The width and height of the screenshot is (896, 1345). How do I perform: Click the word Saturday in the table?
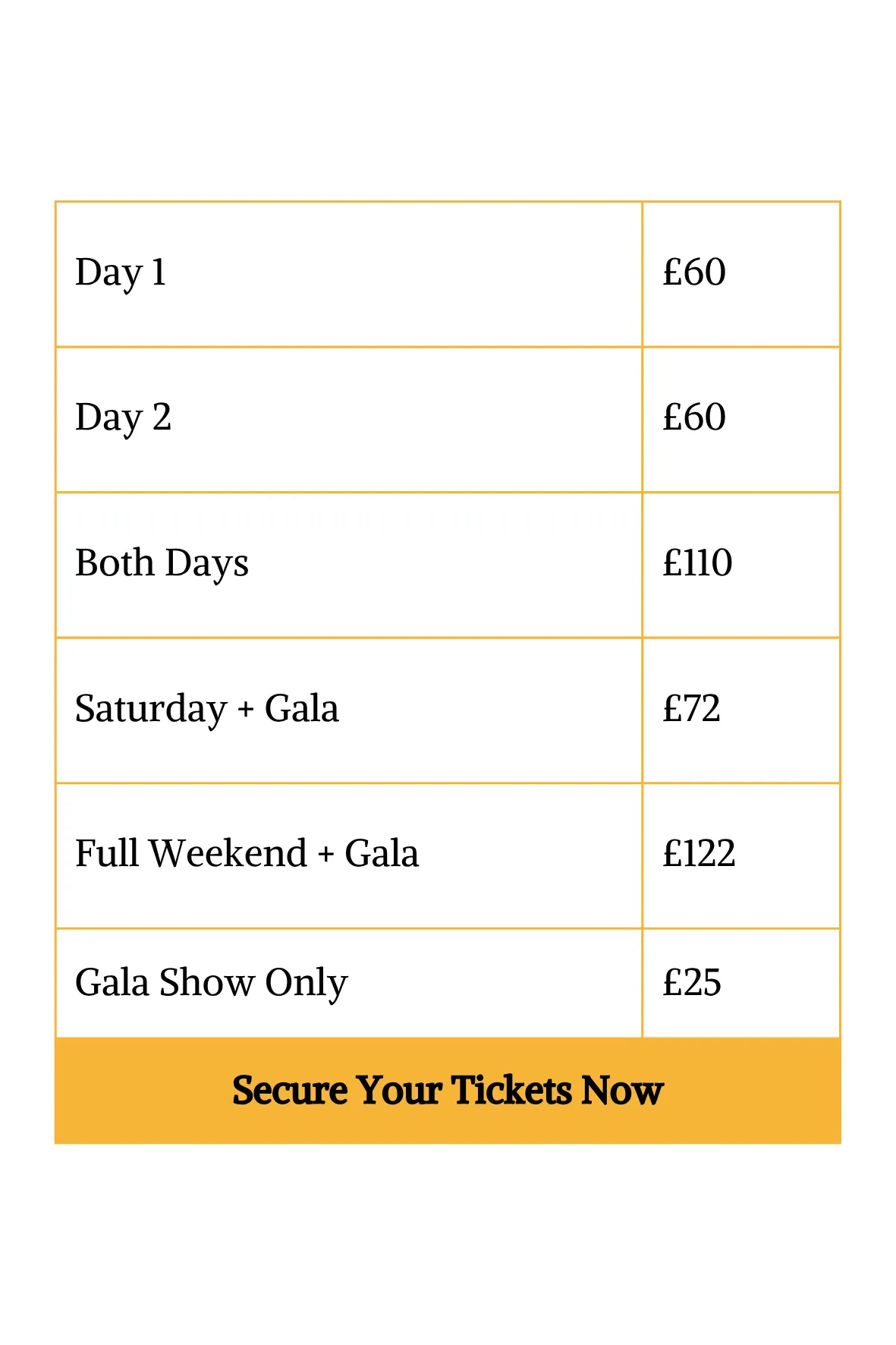coord(150,709)
